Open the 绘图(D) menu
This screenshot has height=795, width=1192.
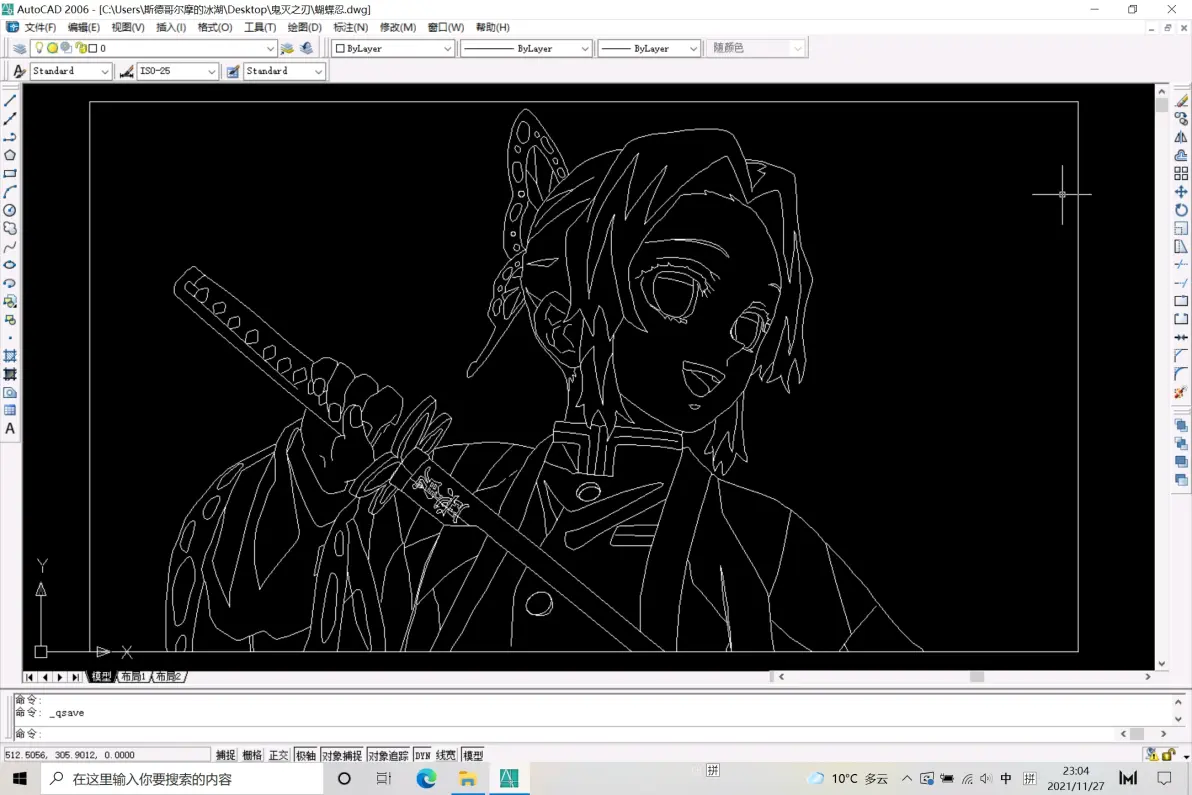304,27
